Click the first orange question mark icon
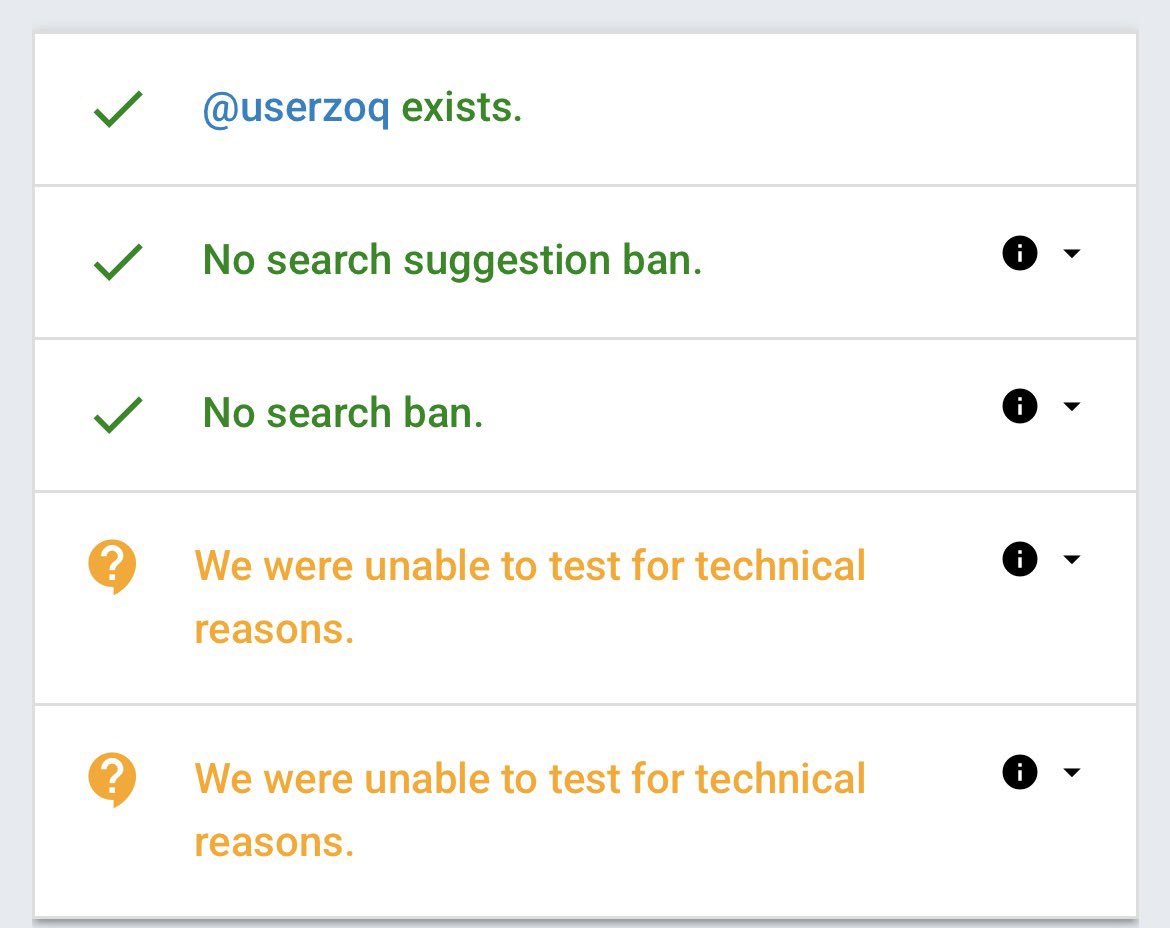 [113, 566]
